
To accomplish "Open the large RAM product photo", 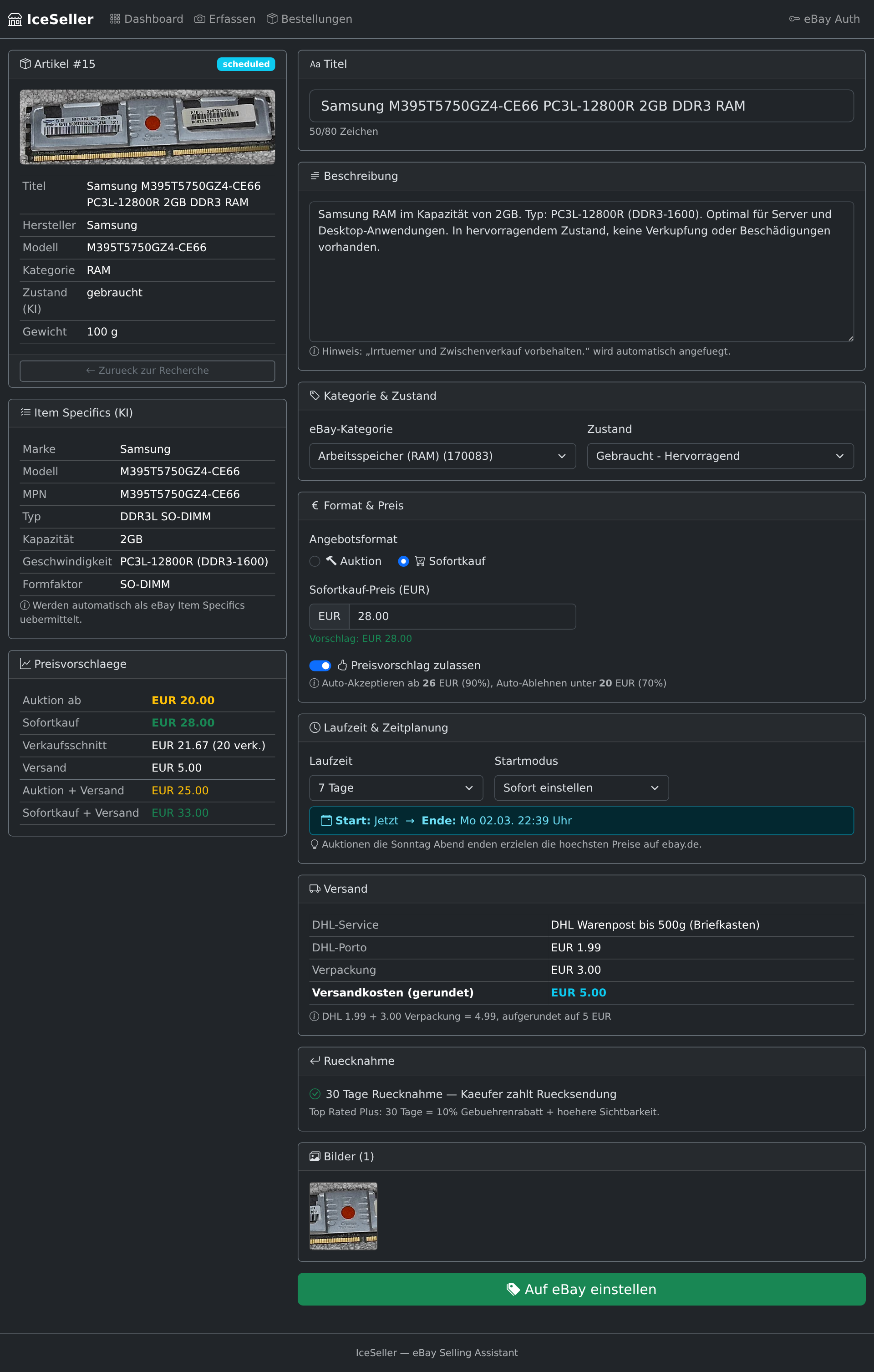I will point(147,127).
